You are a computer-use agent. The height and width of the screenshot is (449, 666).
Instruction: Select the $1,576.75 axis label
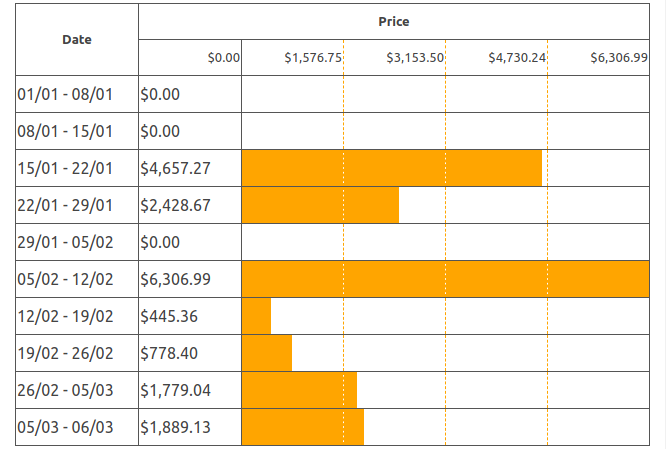[x=313, y=58]
